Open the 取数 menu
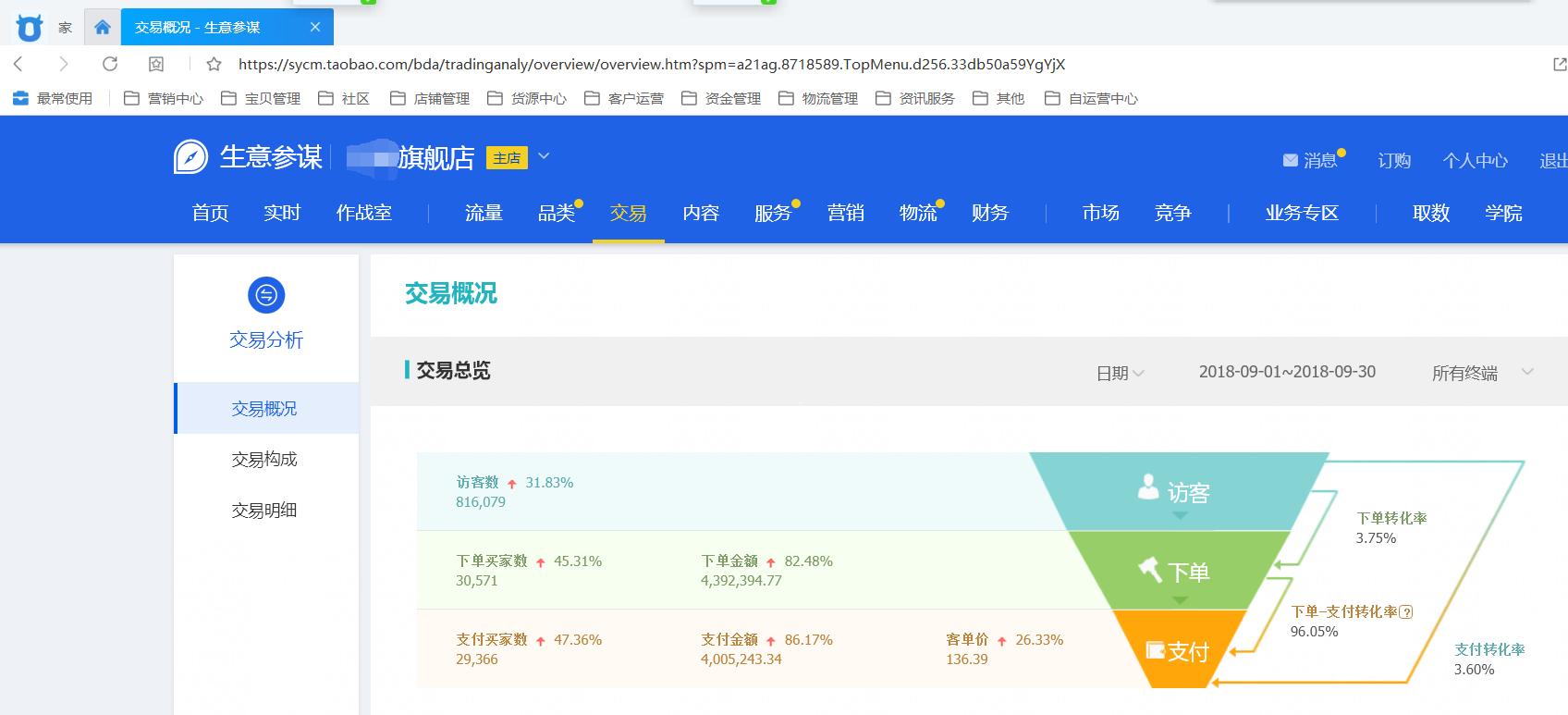1568x715 pixels. click(1431, 213)
